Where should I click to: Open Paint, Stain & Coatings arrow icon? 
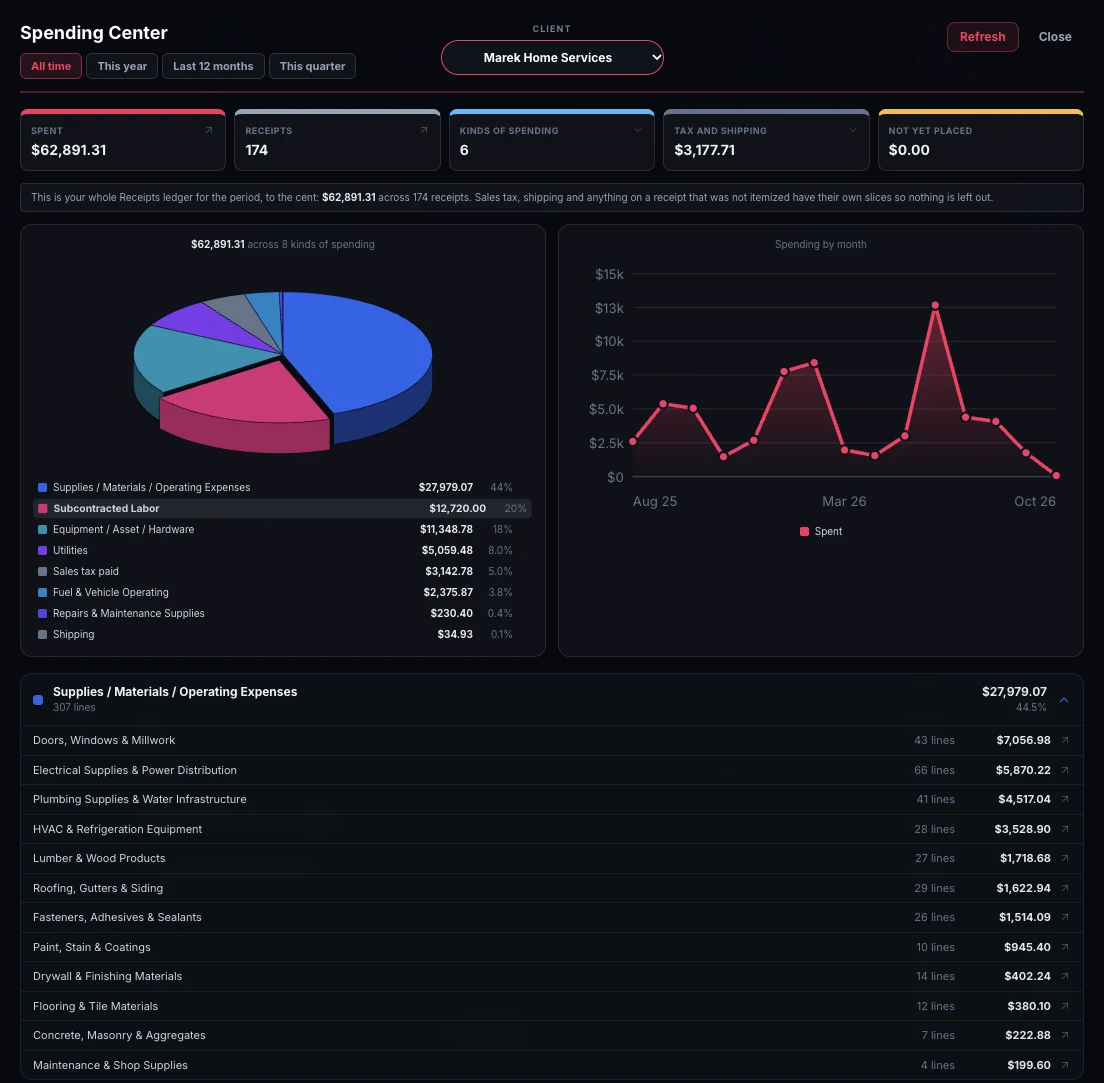click(x=1065, y=948)
